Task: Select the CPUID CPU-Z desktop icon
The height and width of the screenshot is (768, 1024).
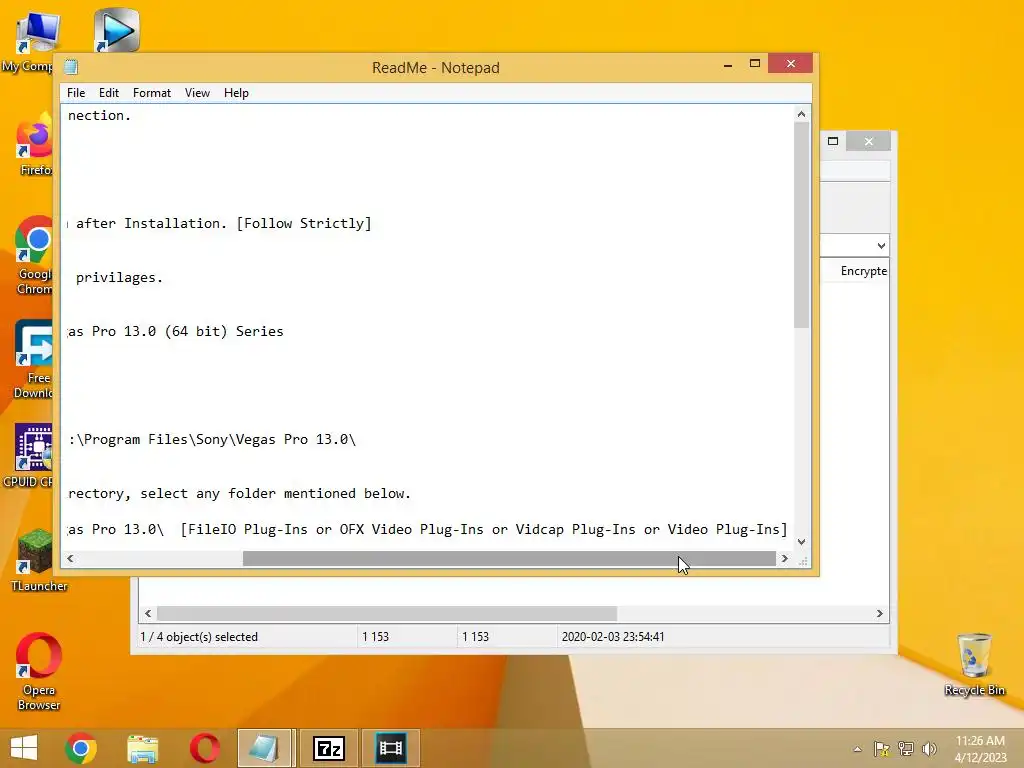Action: (29, 455)
